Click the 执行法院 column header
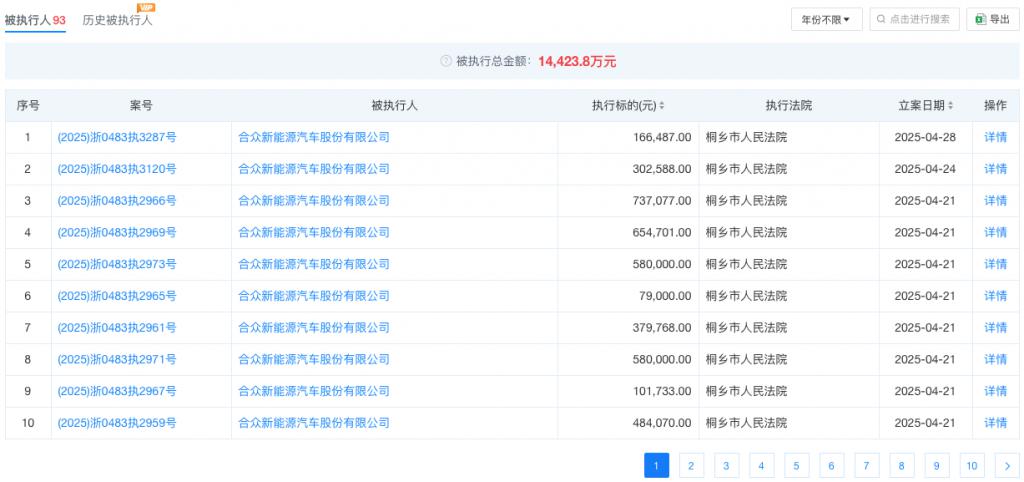Screen dimensions: 1024x482 point(789,106)
